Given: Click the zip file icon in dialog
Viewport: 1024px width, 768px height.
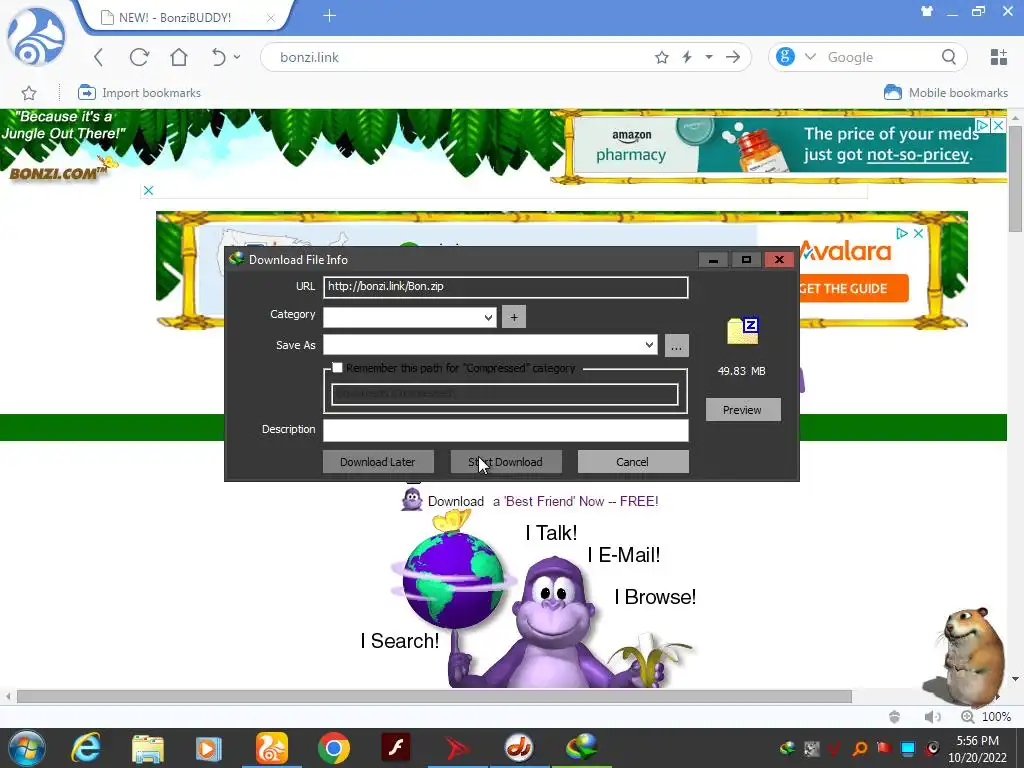Looking at the screenshot, I should pos(743,331).
